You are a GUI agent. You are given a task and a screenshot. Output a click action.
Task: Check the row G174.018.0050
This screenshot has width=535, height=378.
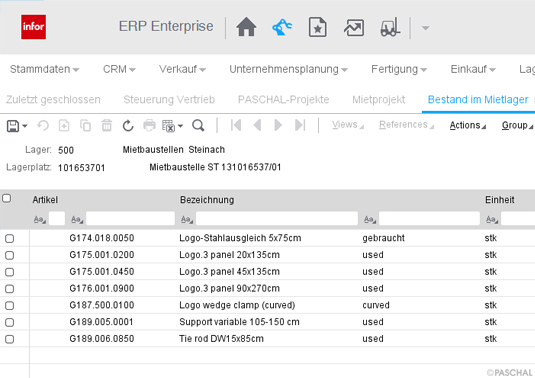10,238
